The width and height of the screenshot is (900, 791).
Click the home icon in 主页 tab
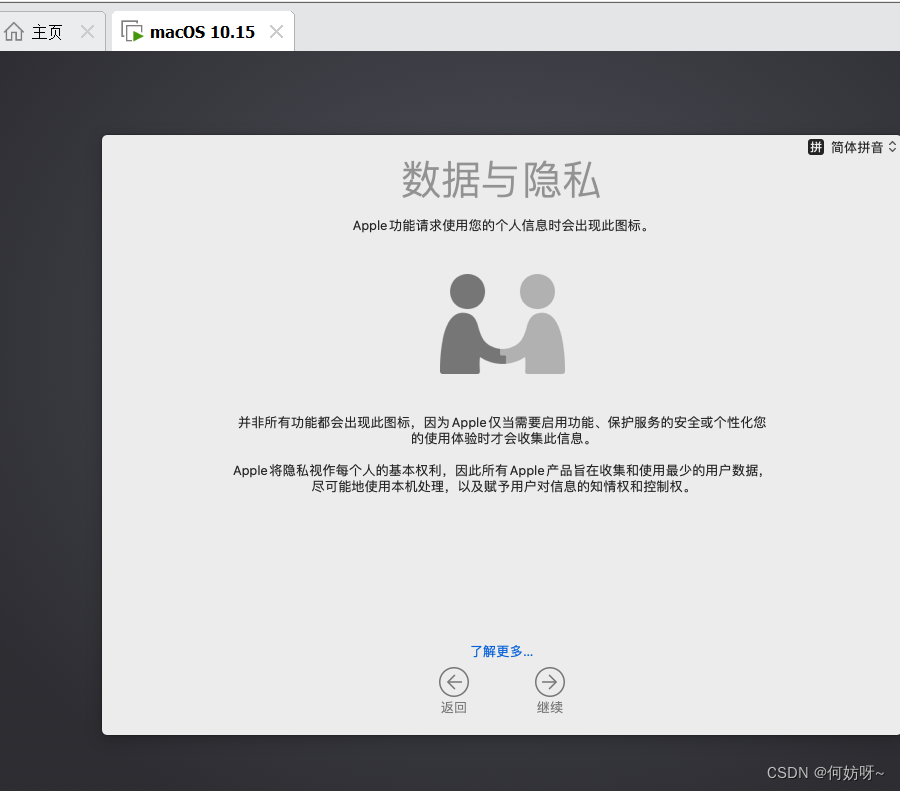click(x=14, y=32)
